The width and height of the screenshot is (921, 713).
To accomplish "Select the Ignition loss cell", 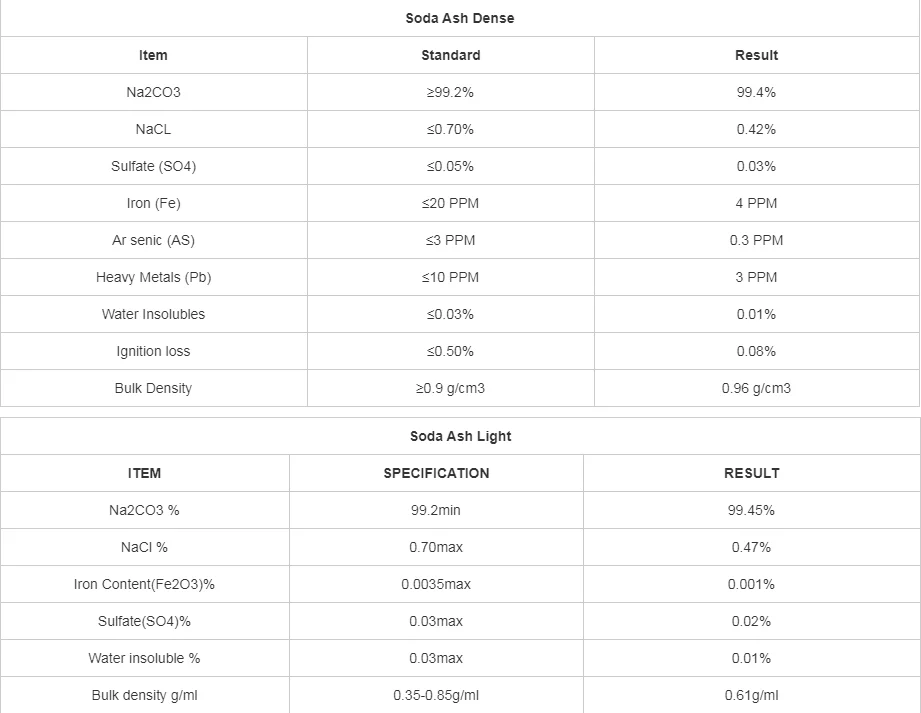I will tap(153, 351).
